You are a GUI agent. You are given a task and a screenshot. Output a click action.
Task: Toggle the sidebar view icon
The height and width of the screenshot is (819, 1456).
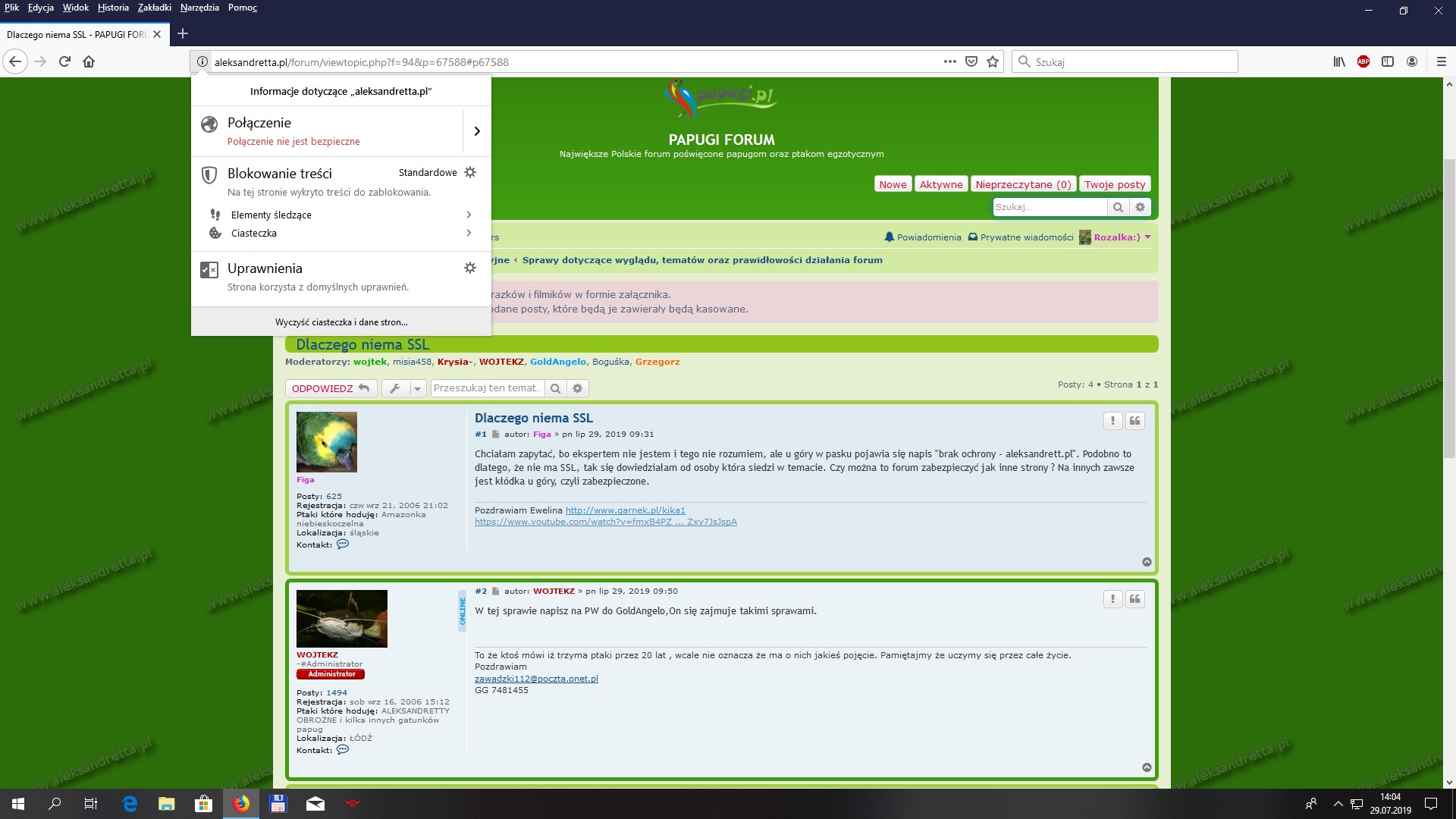tap(1388, 62)
